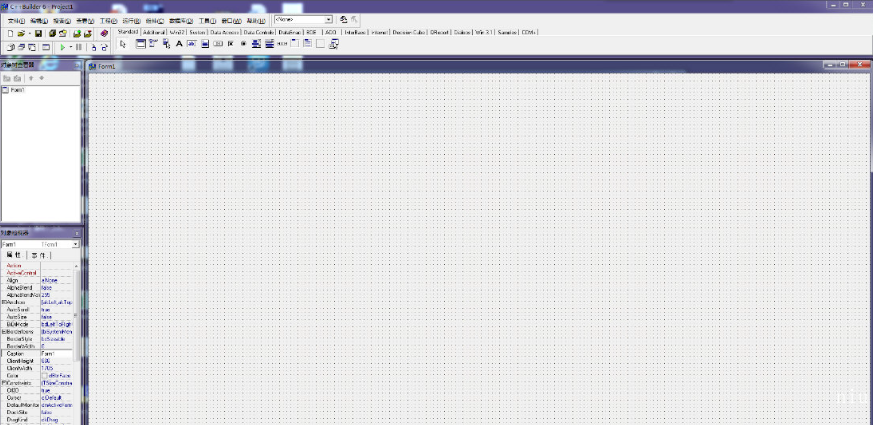Select the Label component (letter A)
The height and width of the screenshot is (425, 873).
click(x=179, y=44)
